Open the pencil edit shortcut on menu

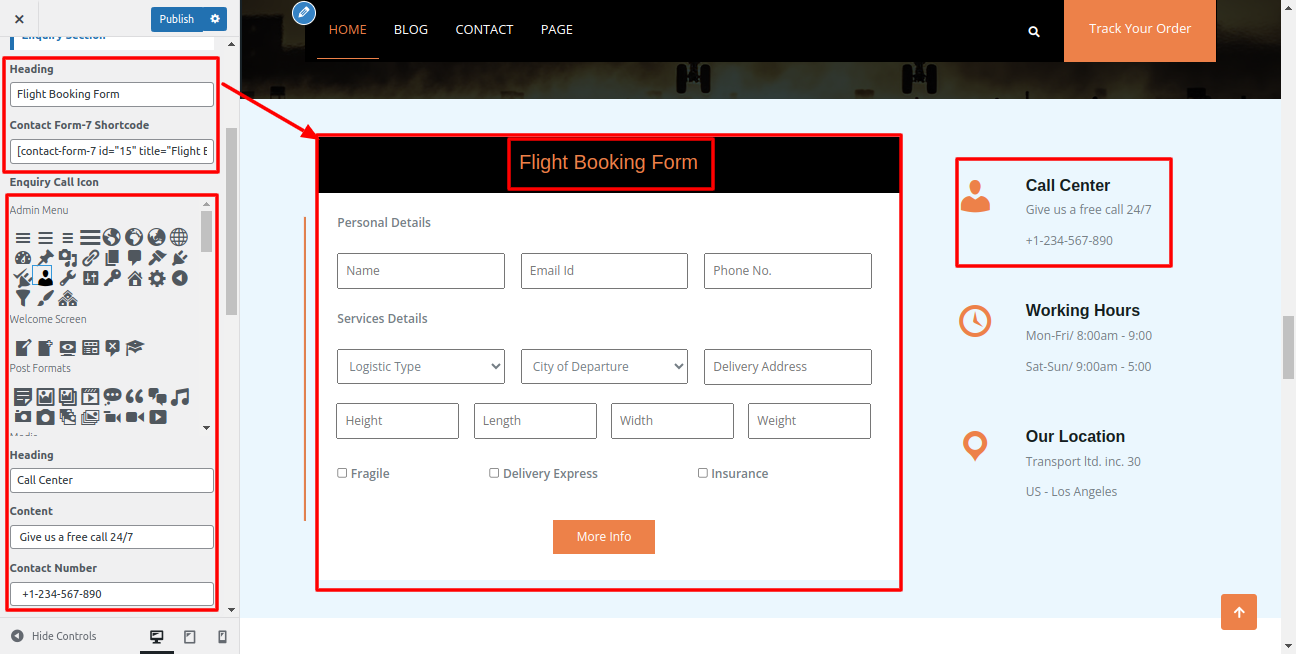click(x=304, y=13)
